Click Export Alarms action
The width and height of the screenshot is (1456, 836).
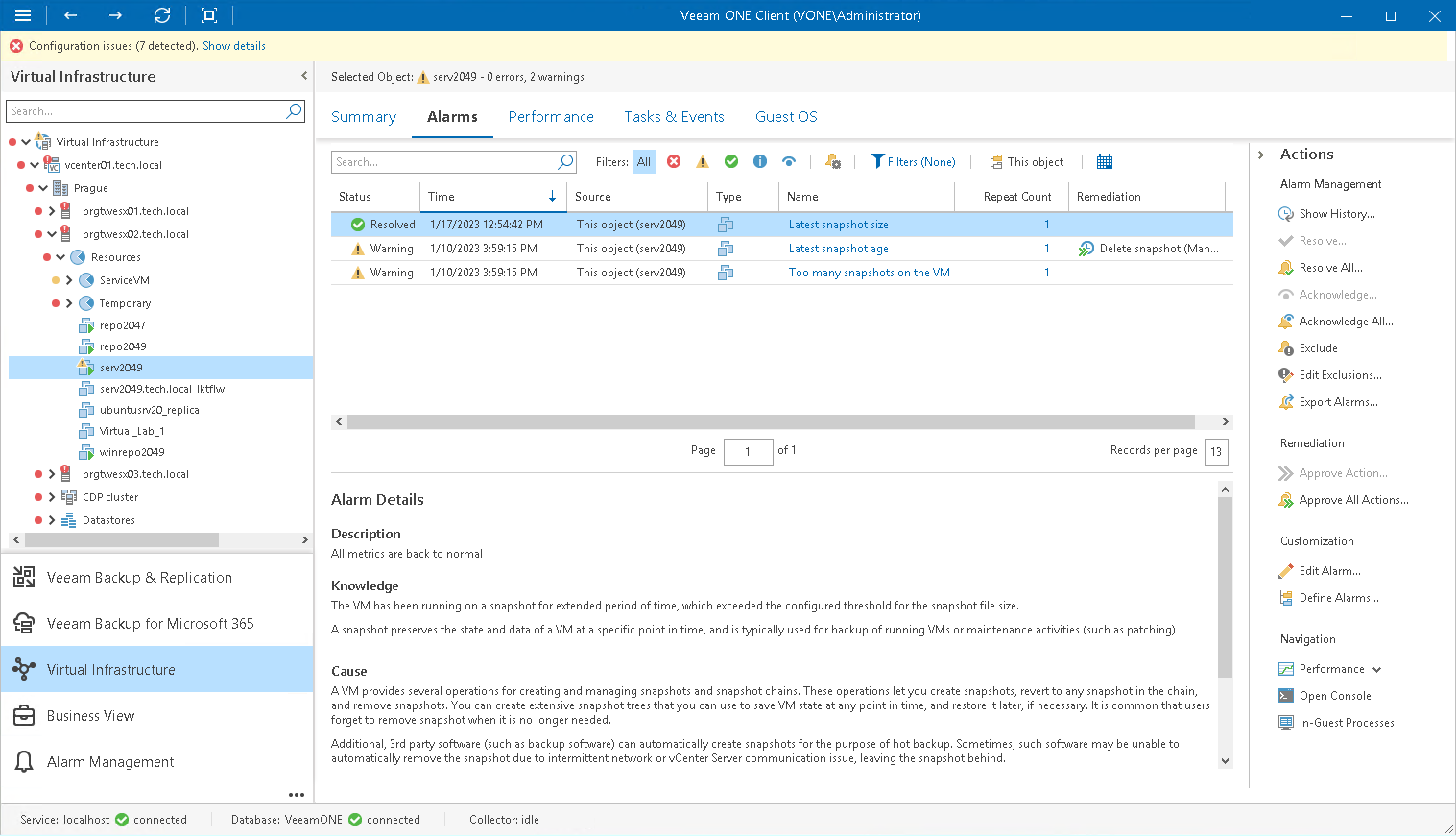1328,402
